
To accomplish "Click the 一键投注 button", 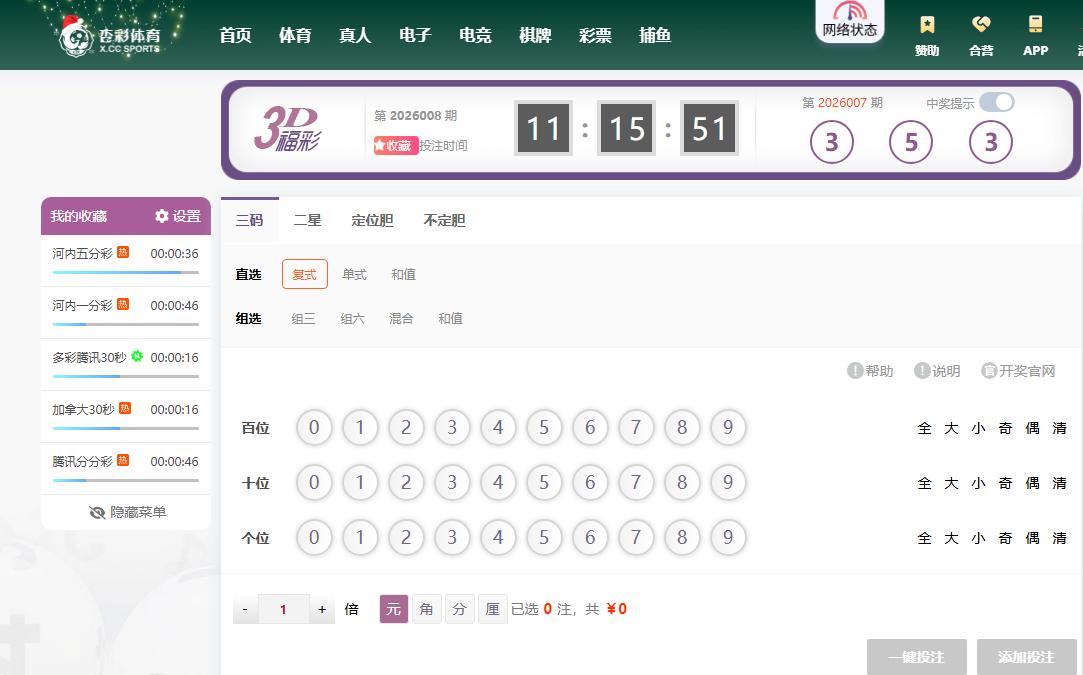I will 916,657.
